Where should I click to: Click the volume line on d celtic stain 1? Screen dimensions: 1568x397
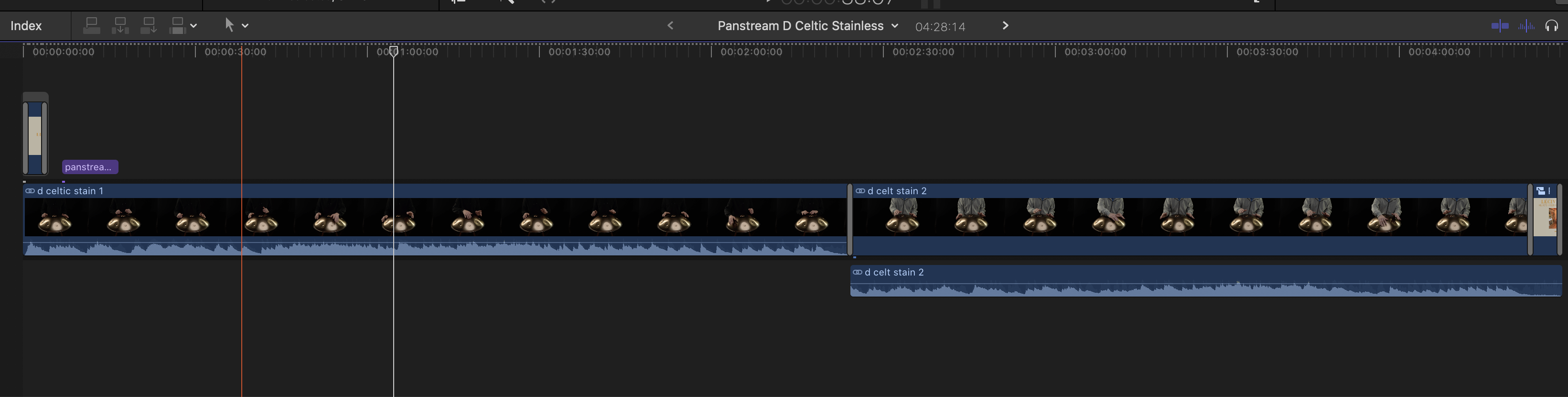coord(435,243)
